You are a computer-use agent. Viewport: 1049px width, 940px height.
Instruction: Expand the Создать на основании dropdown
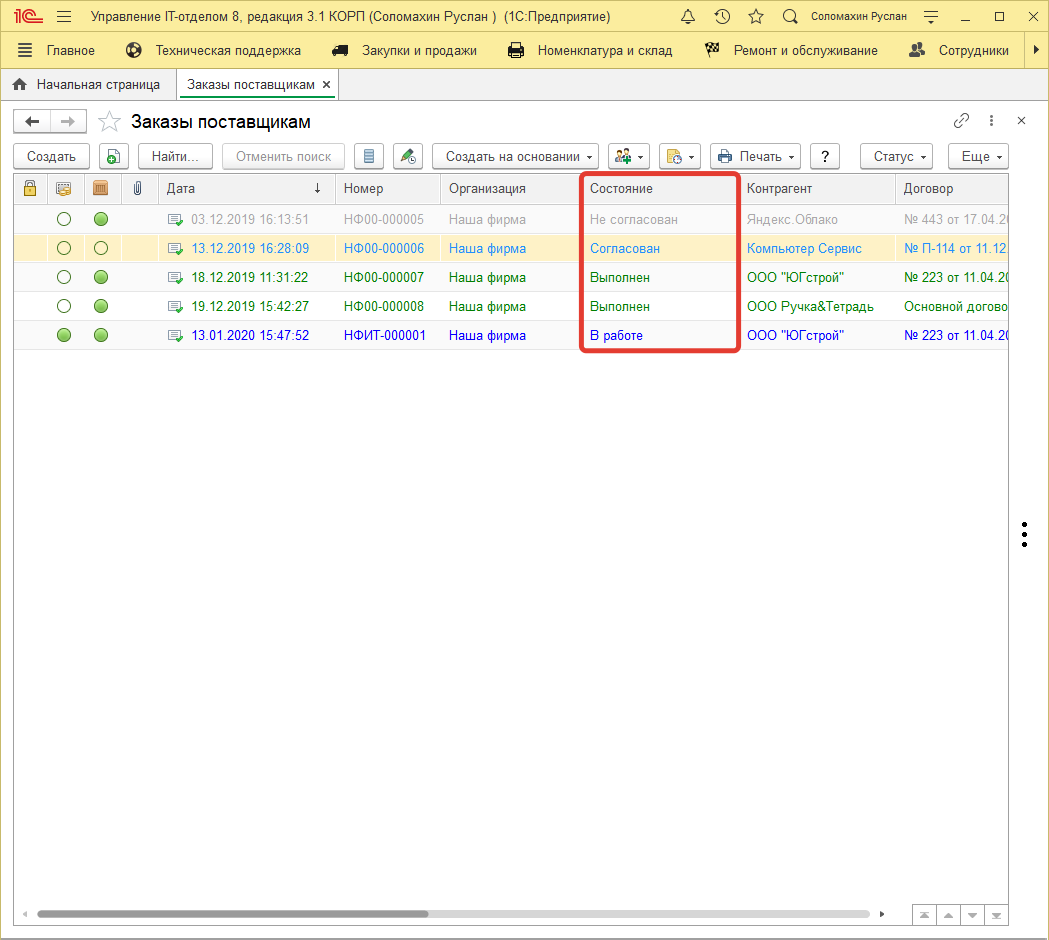pyautogui.click(x=515, y=156)
